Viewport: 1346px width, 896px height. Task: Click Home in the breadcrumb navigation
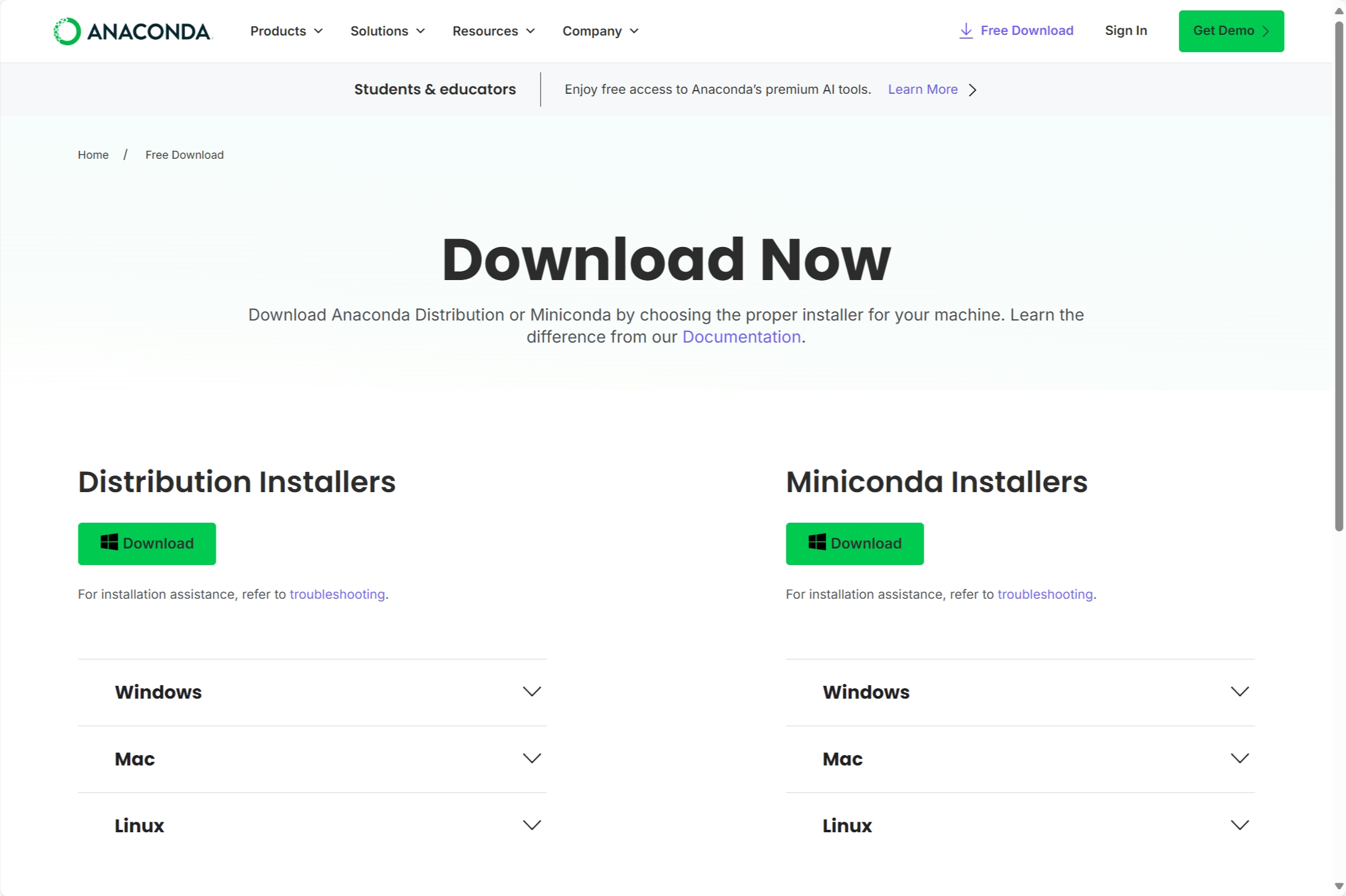point(93,154)
